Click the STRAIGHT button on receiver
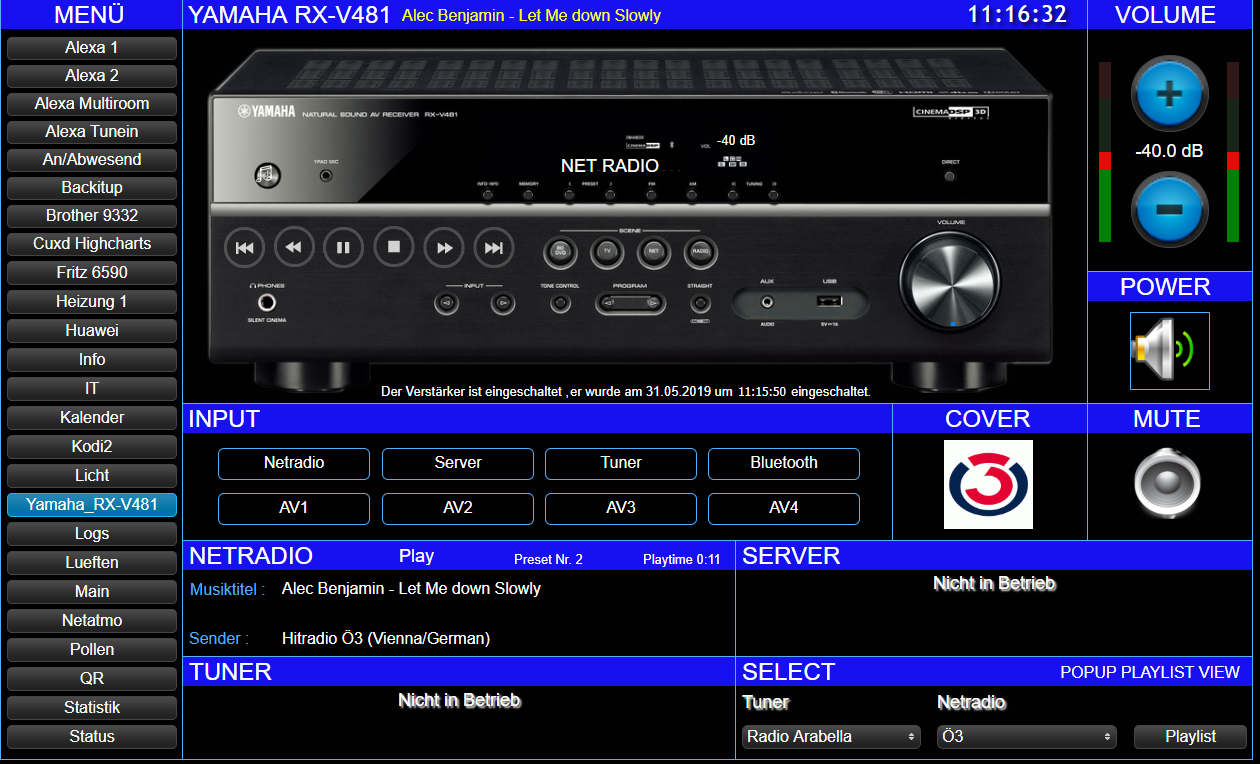The image size is (1260, 764). [701, 302]
